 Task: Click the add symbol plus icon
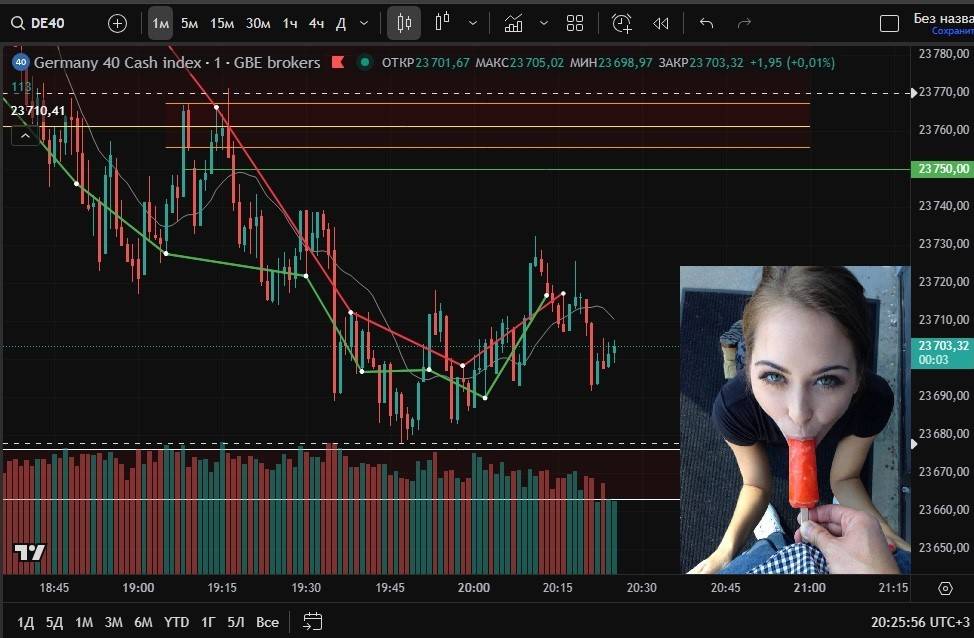tap(117, 23)
